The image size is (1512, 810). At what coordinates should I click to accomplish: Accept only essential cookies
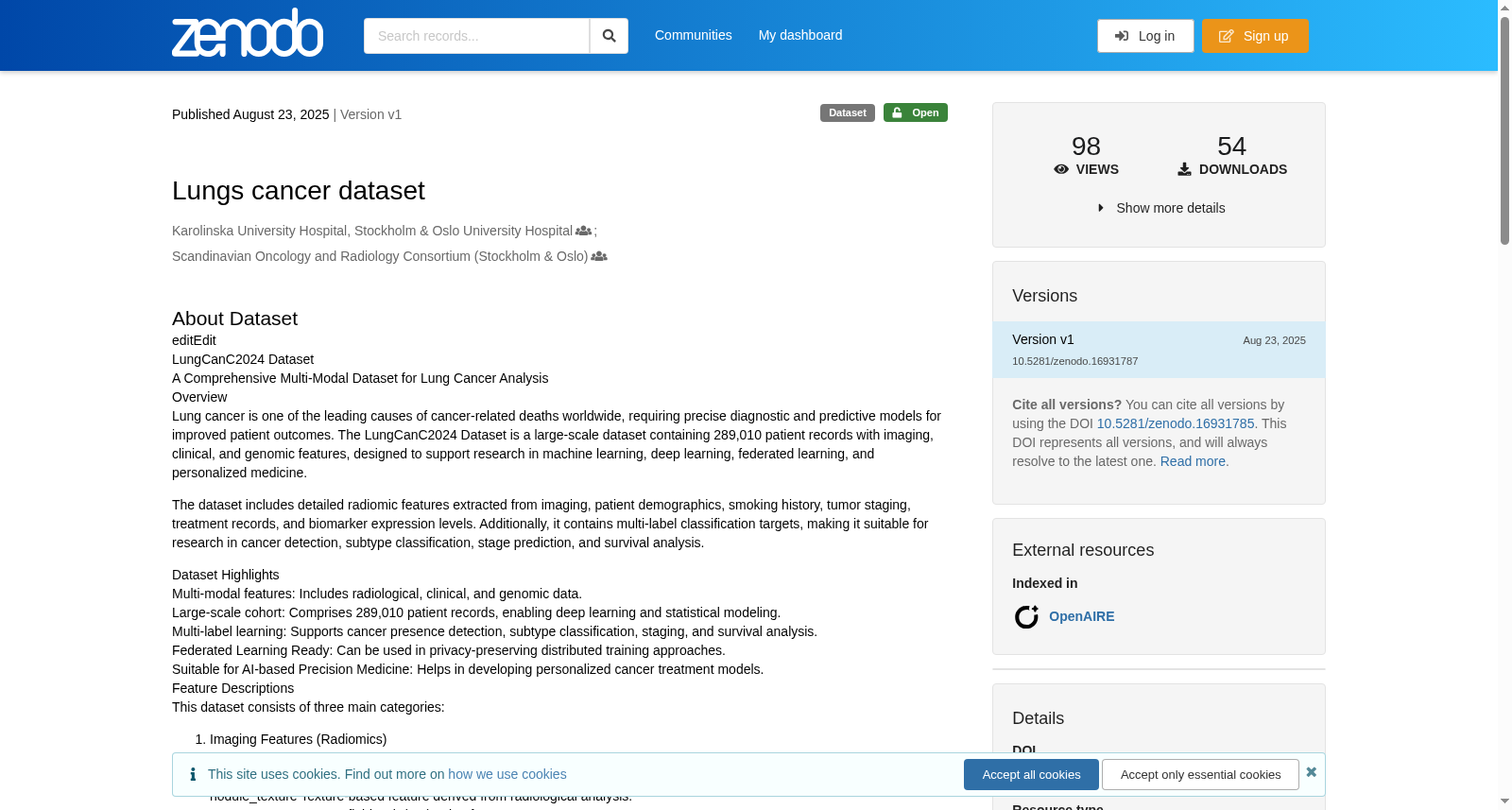1200,774
